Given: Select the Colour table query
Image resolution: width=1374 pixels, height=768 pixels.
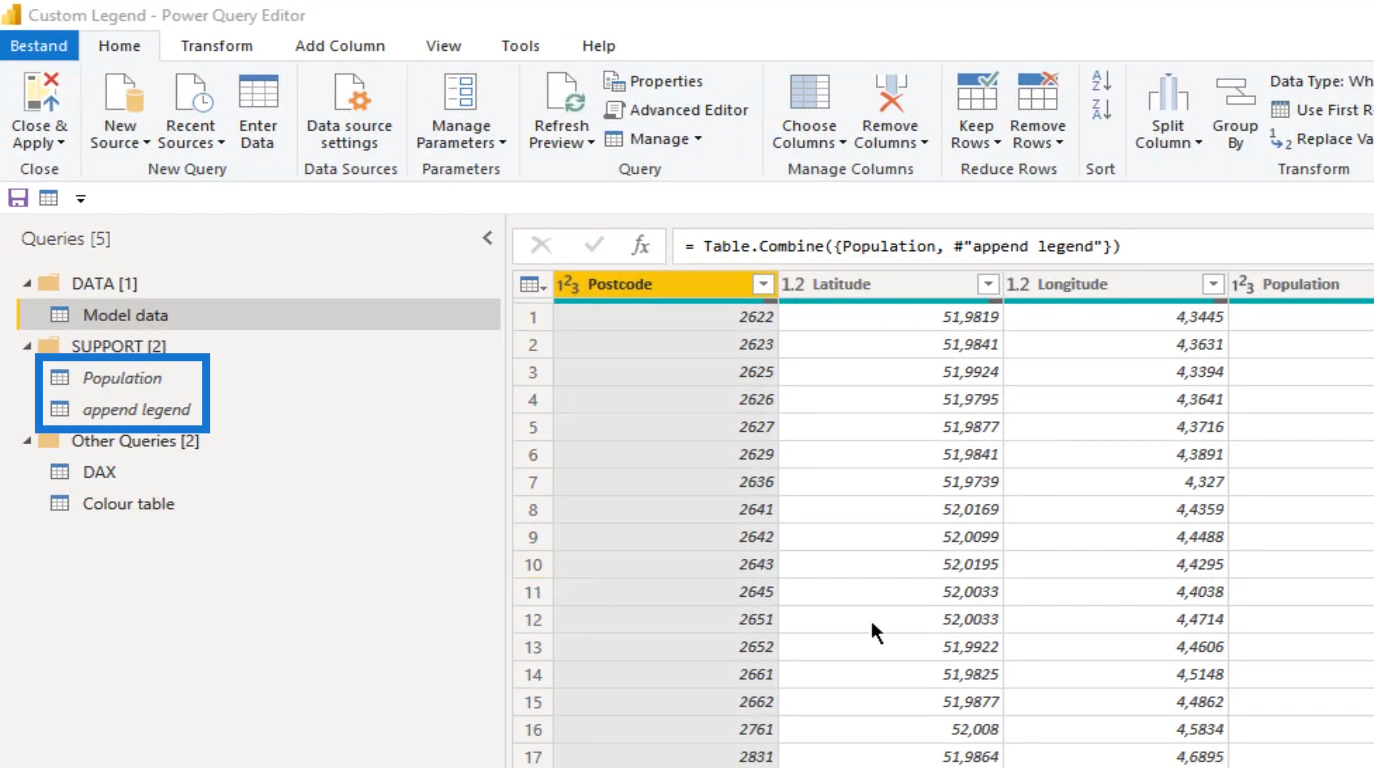Looking at the screenshot, I should coord(128,504).
